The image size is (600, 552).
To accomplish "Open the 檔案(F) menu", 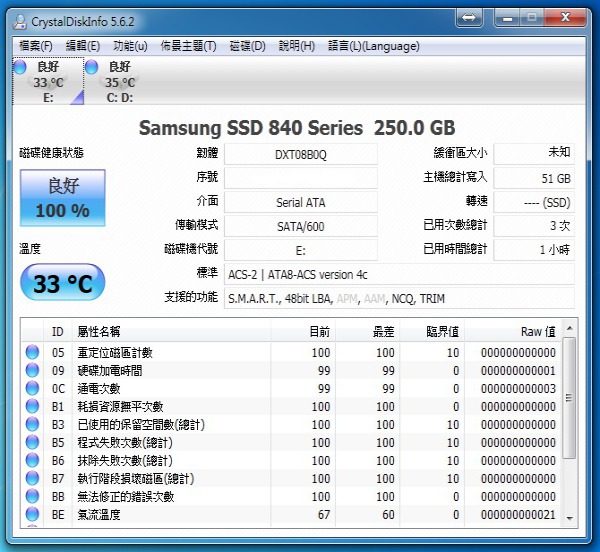I will [x=36, y=46].
